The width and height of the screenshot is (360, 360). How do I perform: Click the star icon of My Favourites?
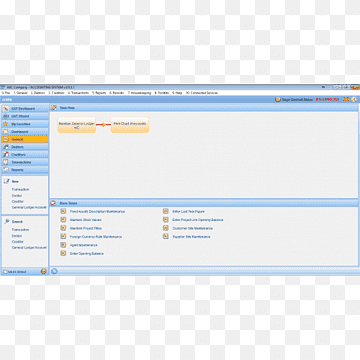click(6, 124)
